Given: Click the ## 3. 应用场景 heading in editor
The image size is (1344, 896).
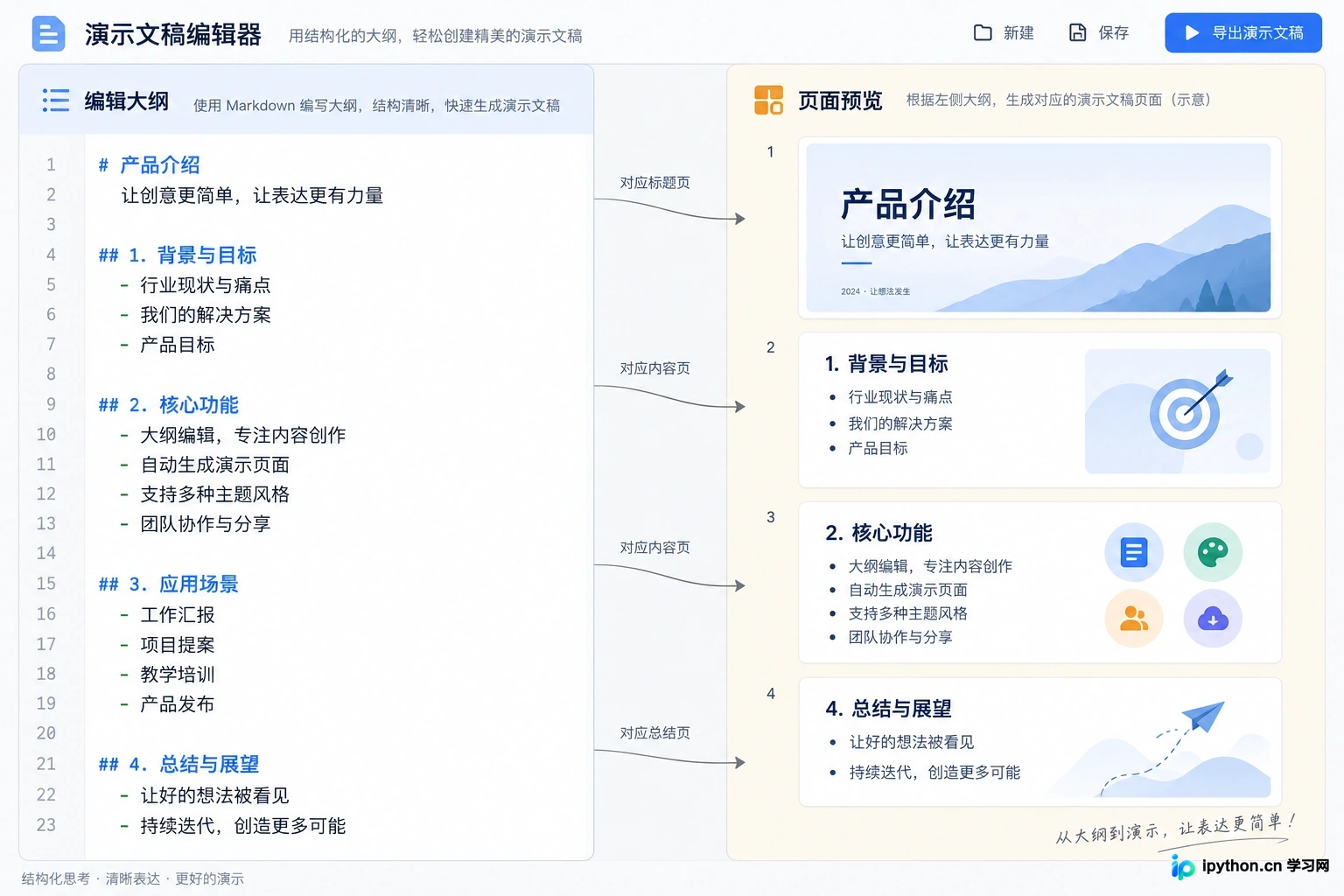Looking at the screenshot, I should click(x=169, y=584).
